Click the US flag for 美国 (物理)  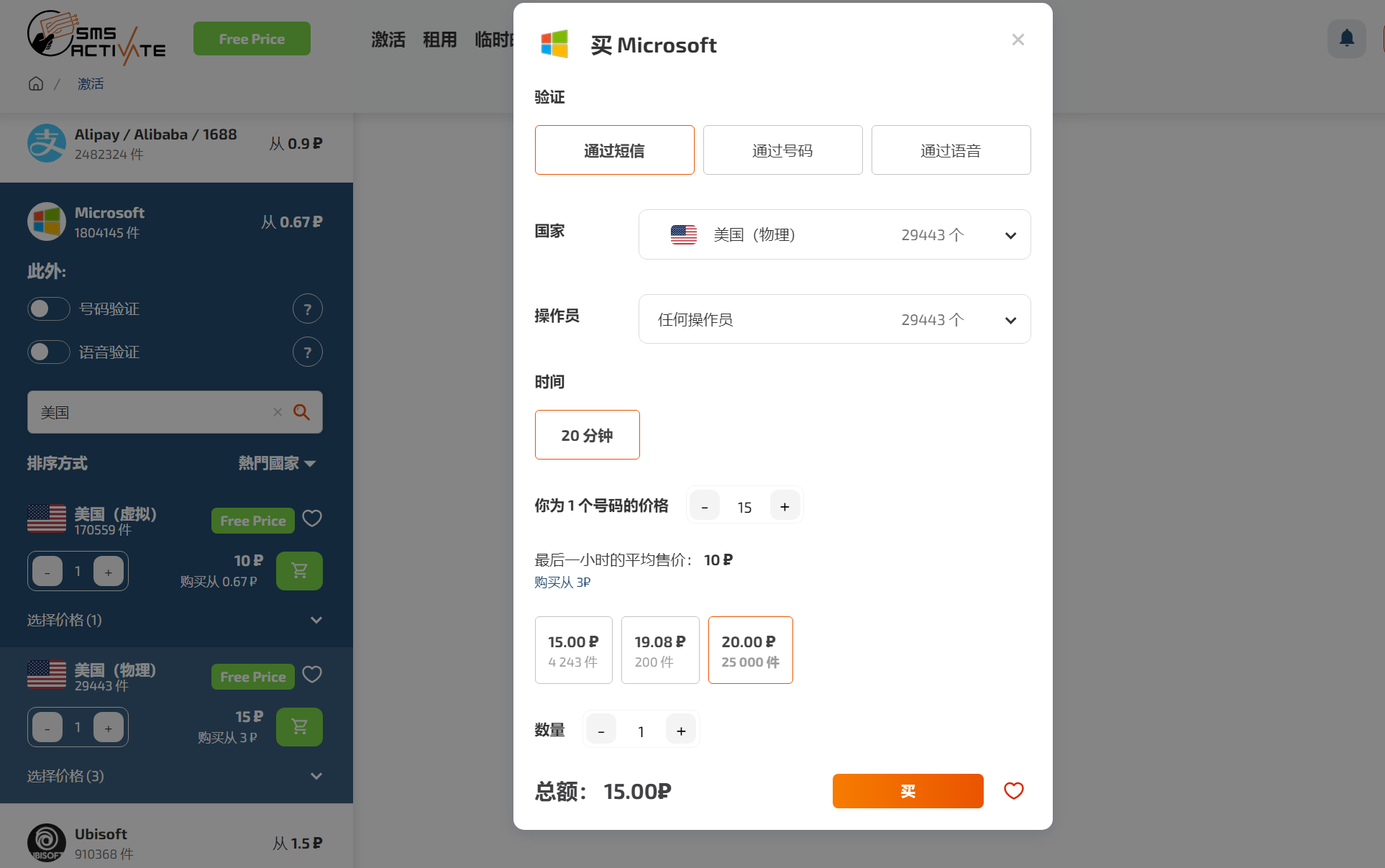47,675
